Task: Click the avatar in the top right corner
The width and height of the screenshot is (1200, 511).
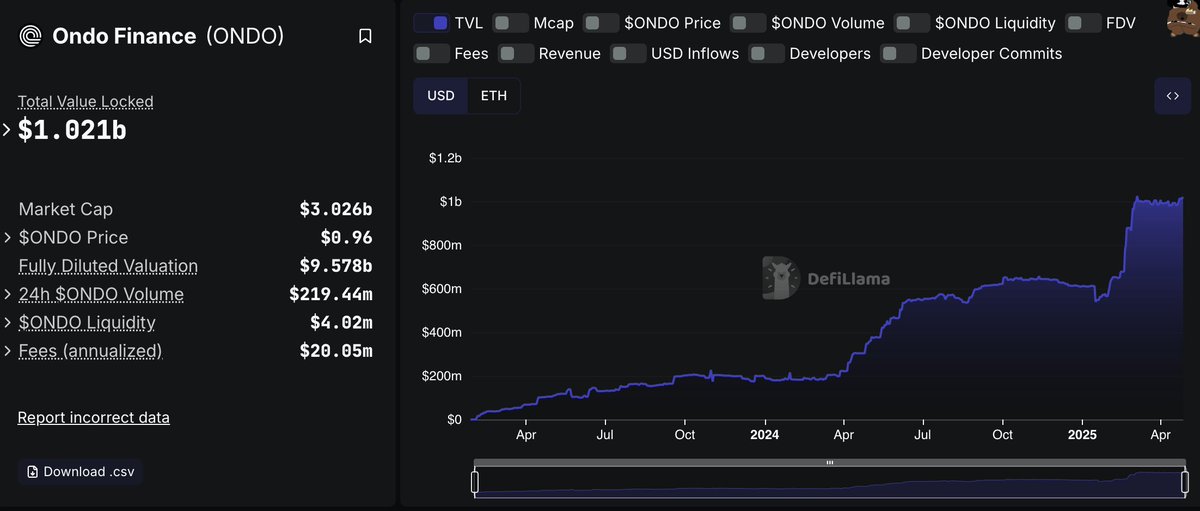Action: pyautogui.click(x=1184, y=17)
